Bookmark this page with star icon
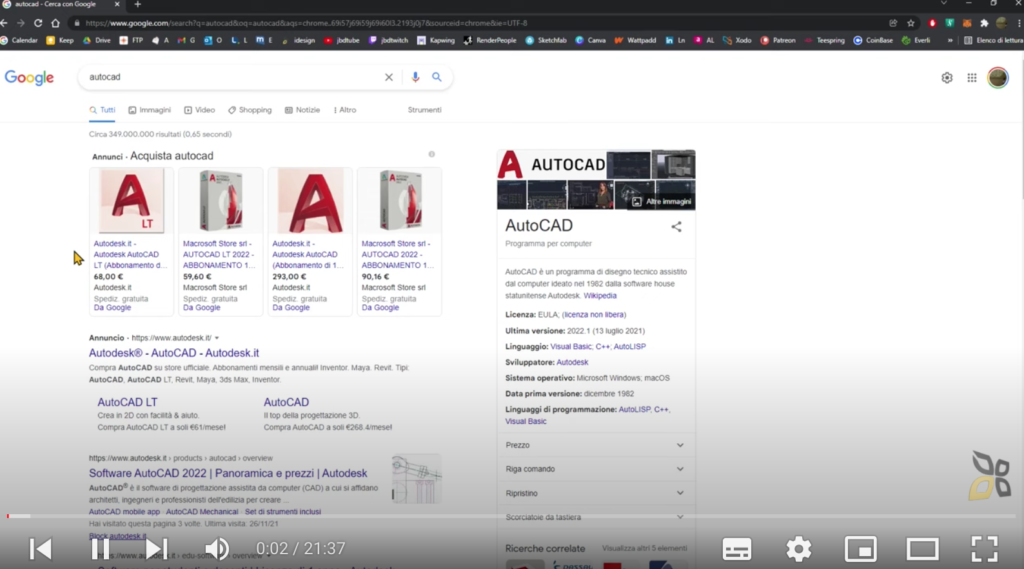Image resolution: width=1024 pixels, height=569 pixels. pyautogui.click(x=911, y=23)
